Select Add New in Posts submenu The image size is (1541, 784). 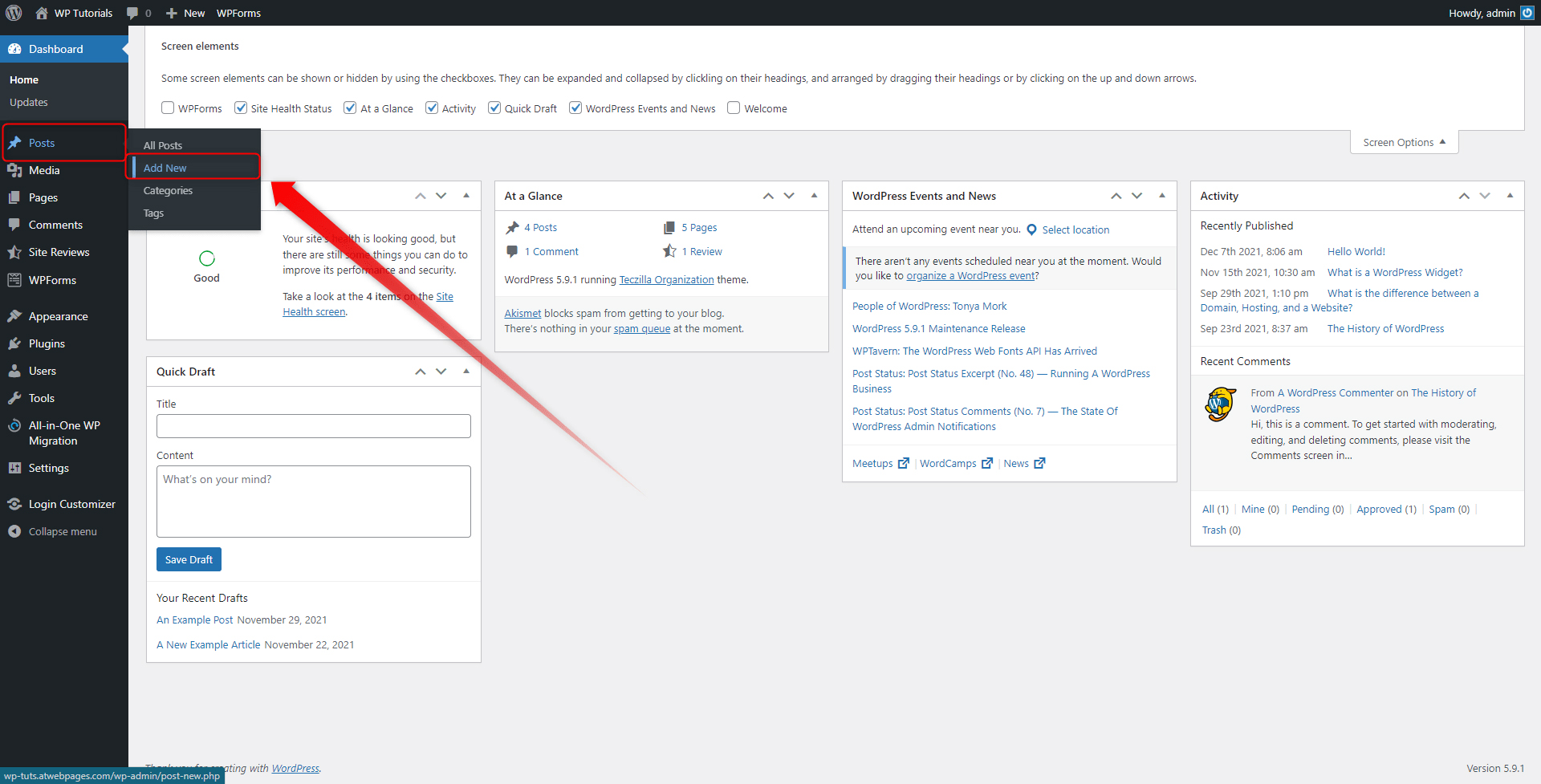[165, 168]
